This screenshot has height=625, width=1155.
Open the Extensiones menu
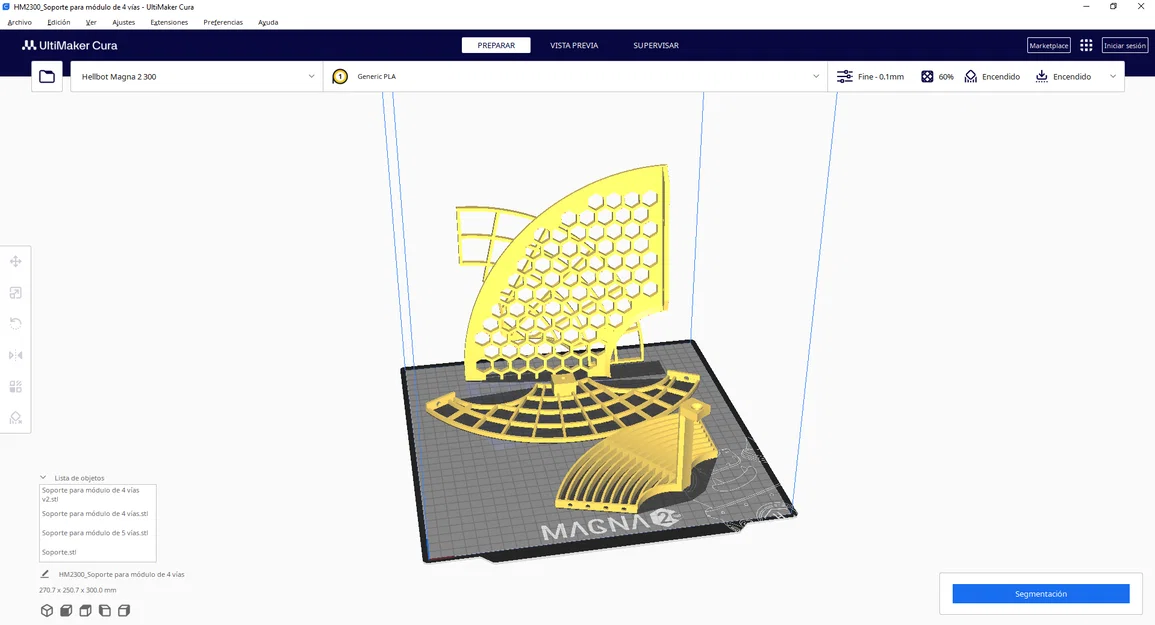pos(169,22)
